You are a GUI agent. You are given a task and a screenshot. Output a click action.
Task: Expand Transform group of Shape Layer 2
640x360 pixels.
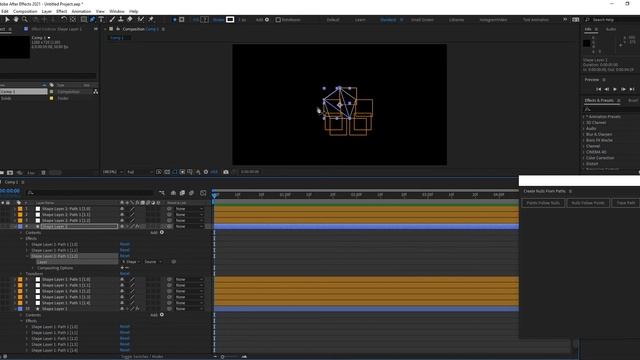click(22, 273)
